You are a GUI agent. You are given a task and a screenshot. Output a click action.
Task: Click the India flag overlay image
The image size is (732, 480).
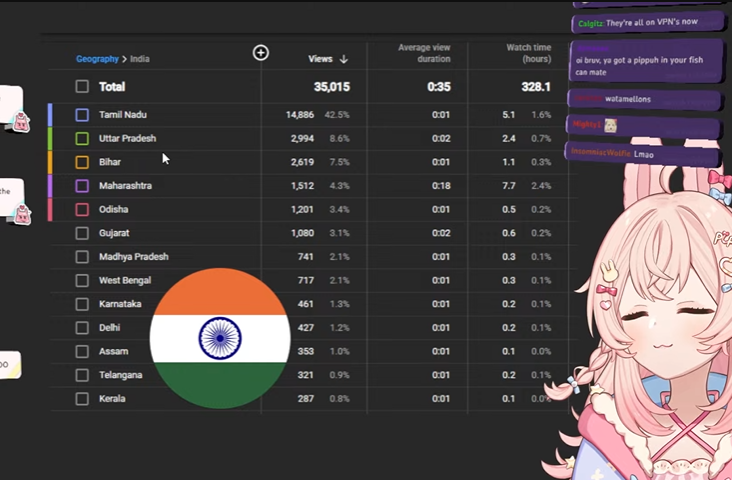coord(220,338)
